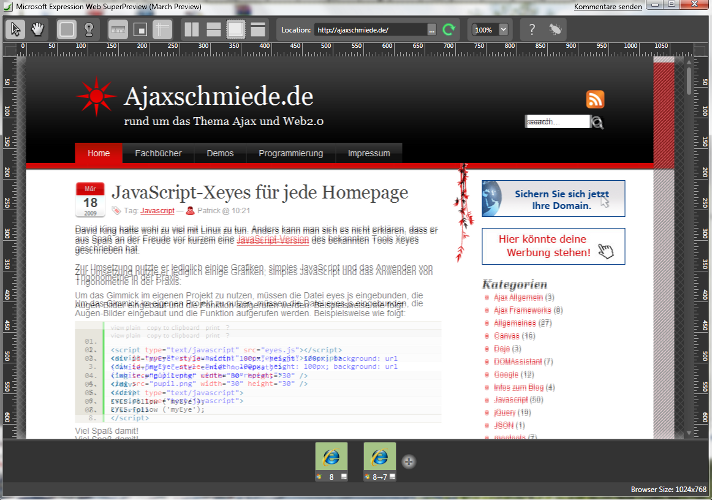Click the Kategorien sidebar heading
The image size is (712, 500).
click(514, 284)
